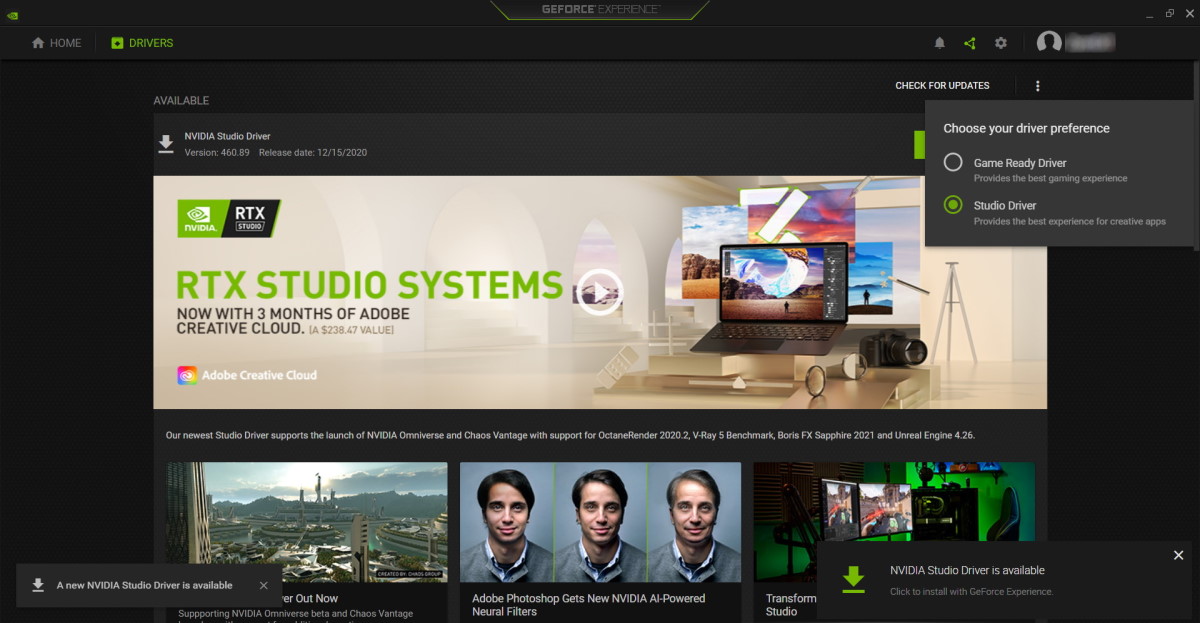This screenshot has width=1200, height=623.
Task: Play the RTX Studio Systems banner video
Action: pyautogui.click(x=600, y=293)
